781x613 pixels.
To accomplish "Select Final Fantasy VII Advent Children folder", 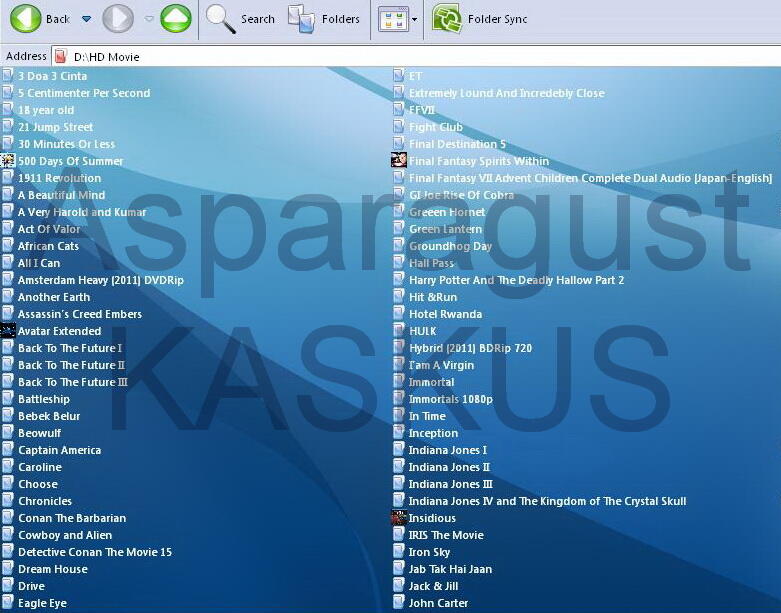I will click(590, 178).
